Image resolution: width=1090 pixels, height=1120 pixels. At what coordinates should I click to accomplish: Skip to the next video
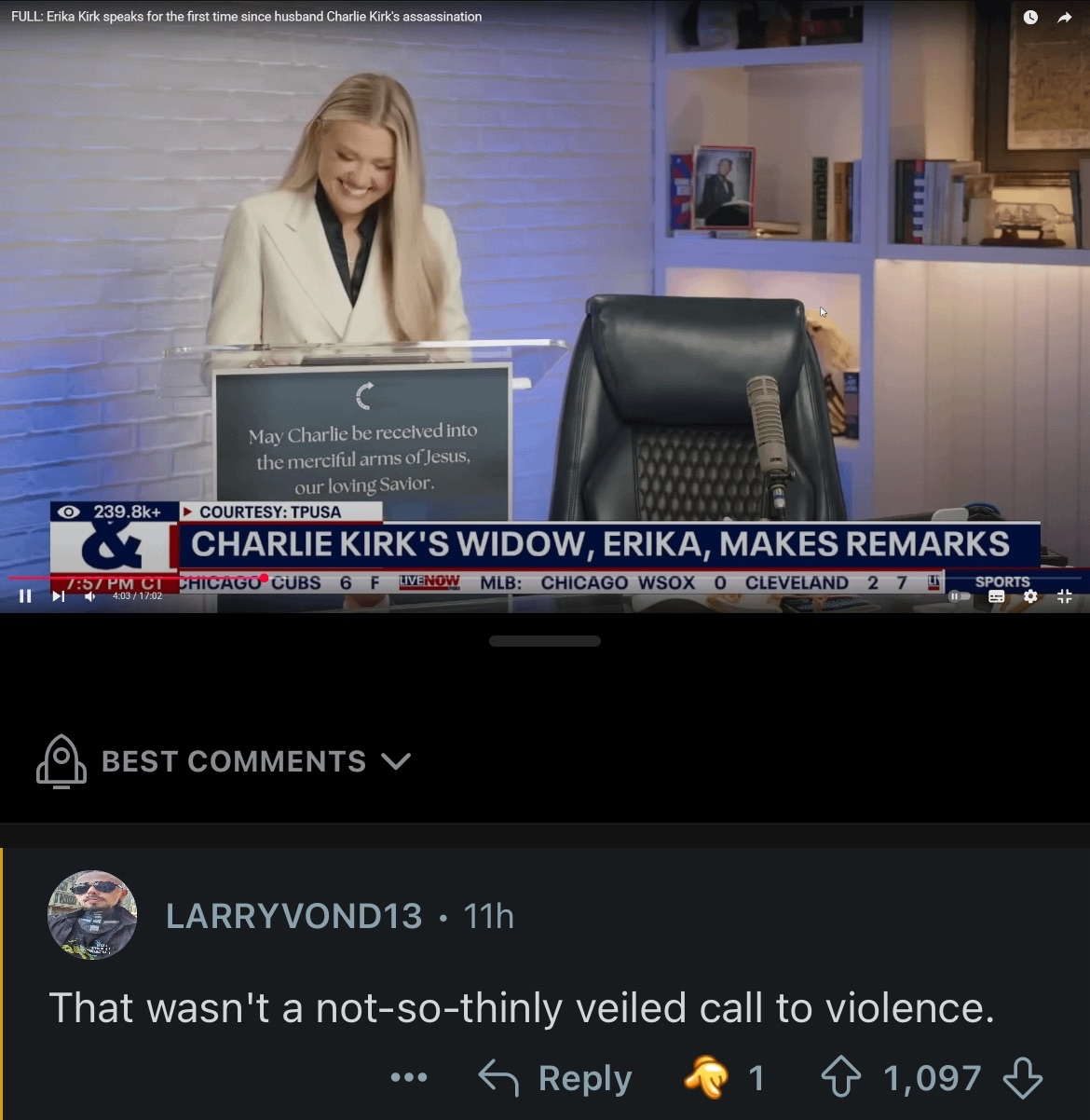(x=58, y=596)
